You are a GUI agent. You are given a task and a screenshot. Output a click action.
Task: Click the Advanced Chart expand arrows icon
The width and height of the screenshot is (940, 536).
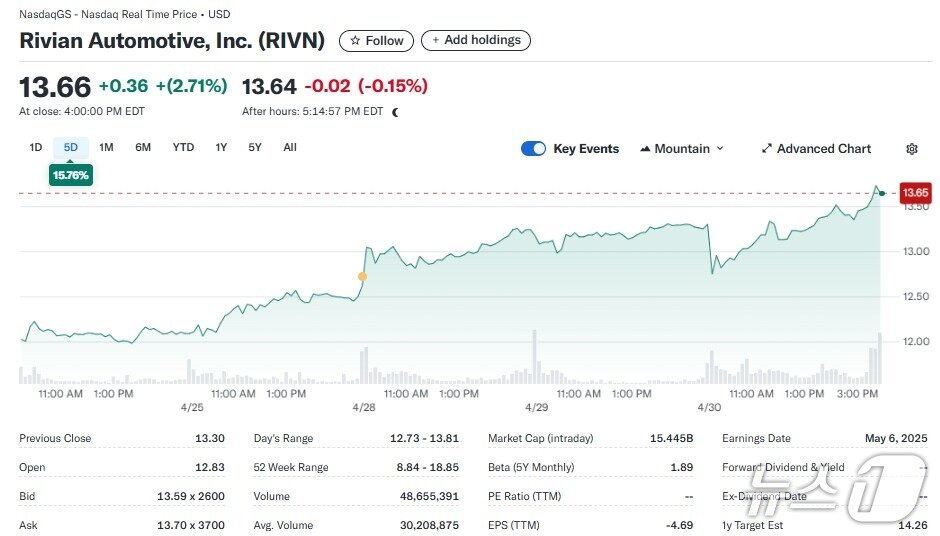click(x=767, y=149)
